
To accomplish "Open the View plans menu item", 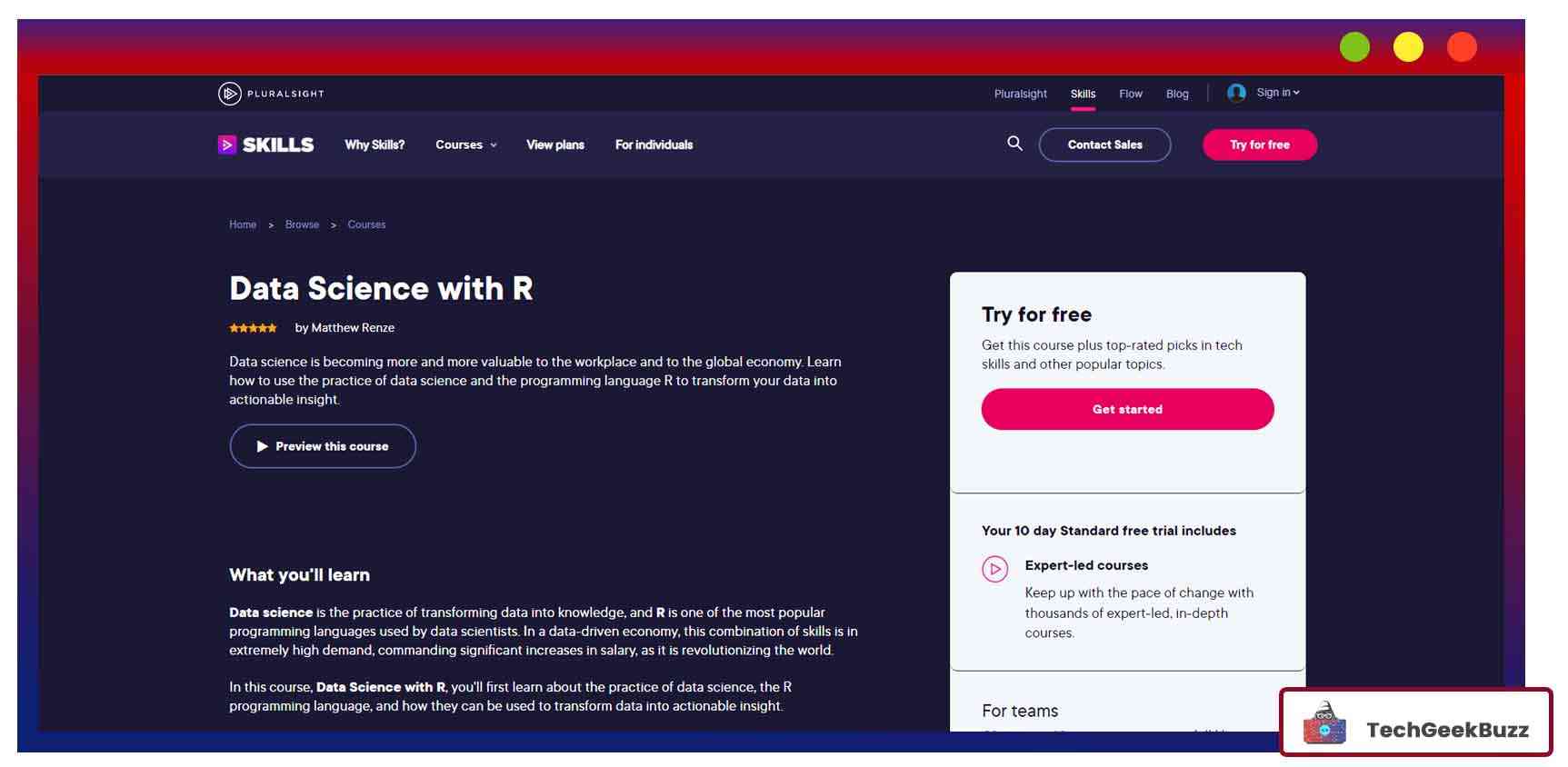I will [554, 144].
